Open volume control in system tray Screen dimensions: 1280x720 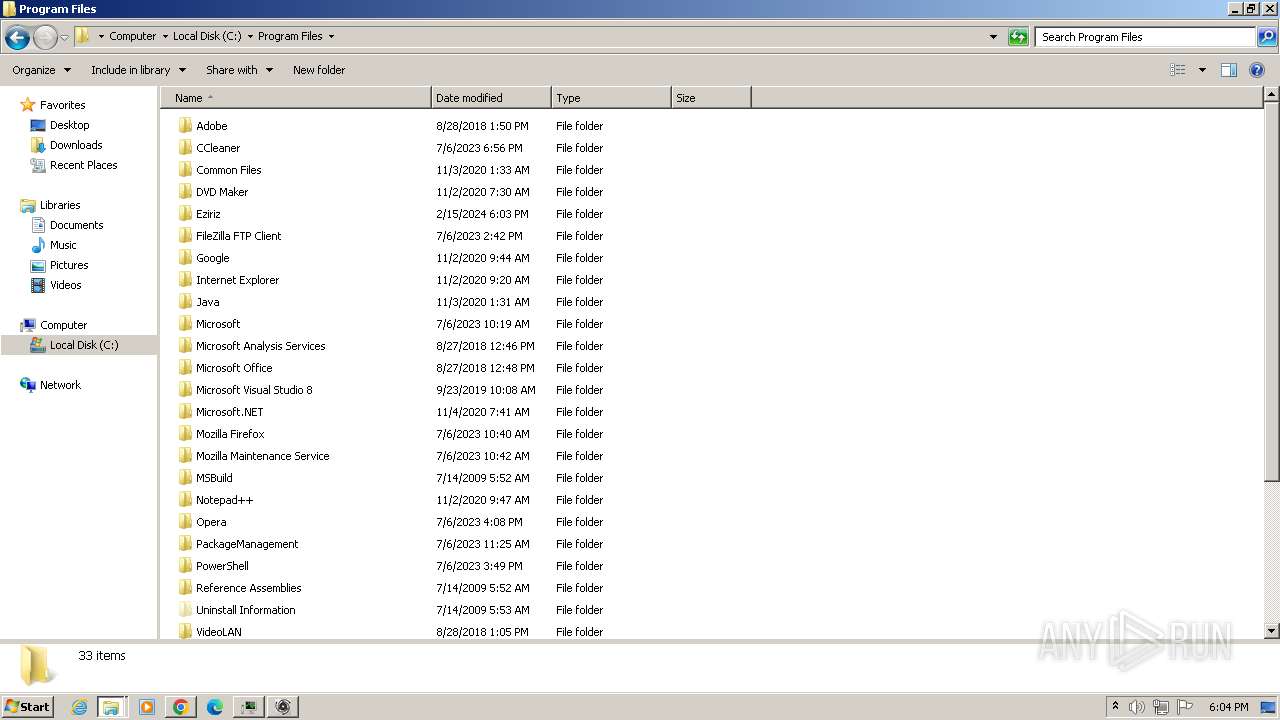coord(1137,707)
